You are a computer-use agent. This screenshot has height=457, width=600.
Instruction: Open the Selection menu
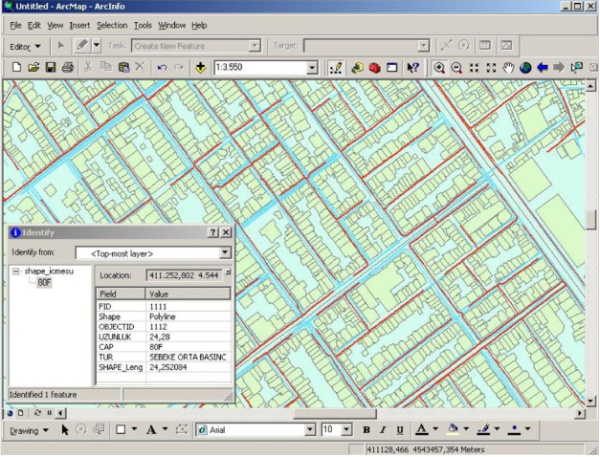coord(111,24)
